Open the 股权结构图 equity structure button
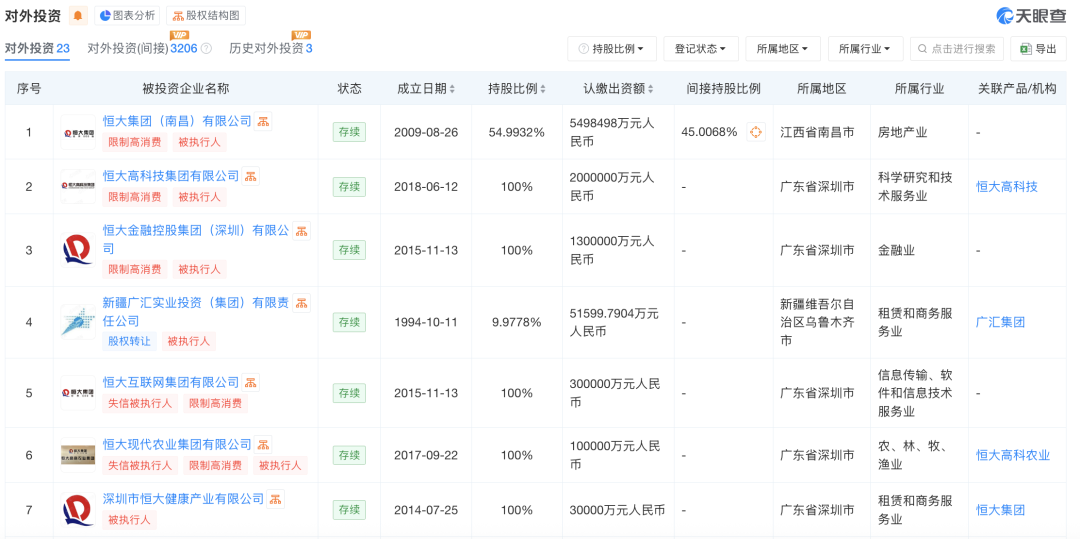The height and width of the screenshot is (539, 1080). tap(206, 15)
